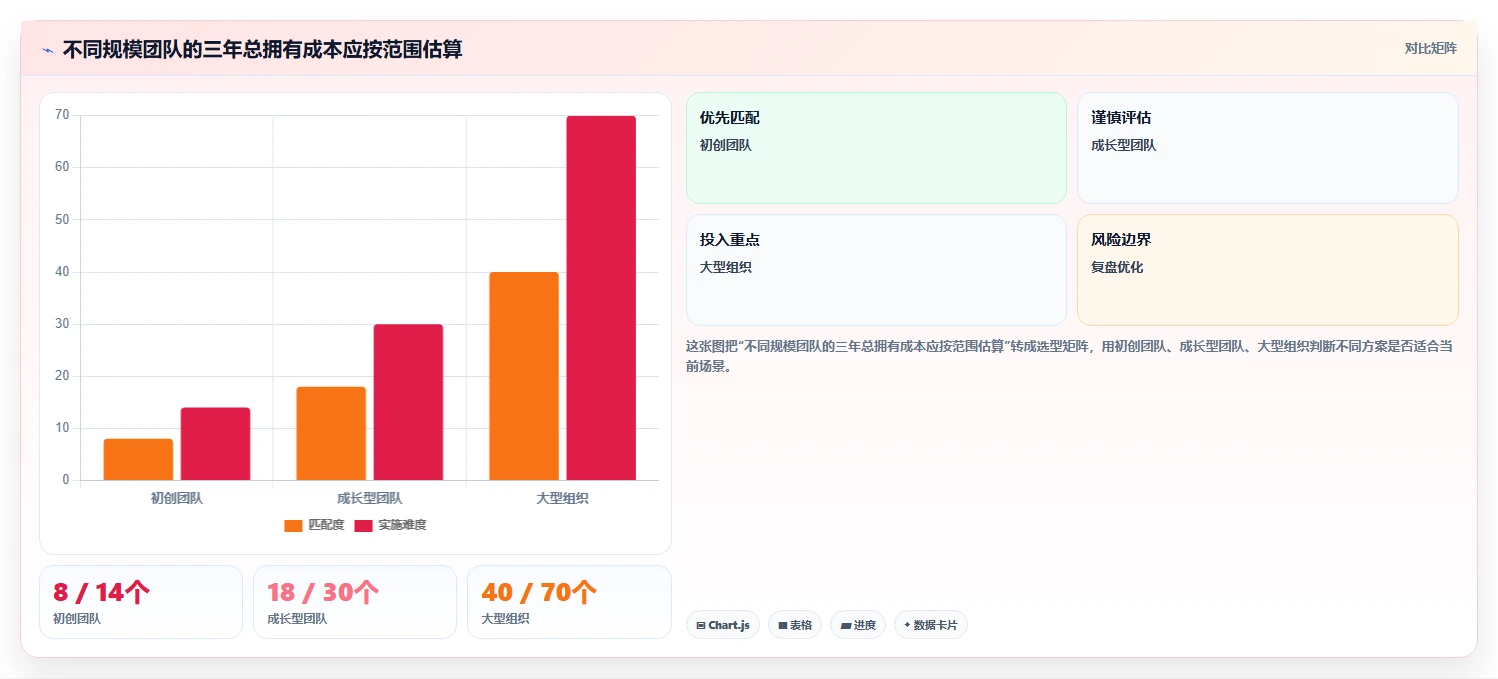Click the 对比矩阵 label at top right
This screenshot has width=1498, height=679.
(x=1431, y=48)
